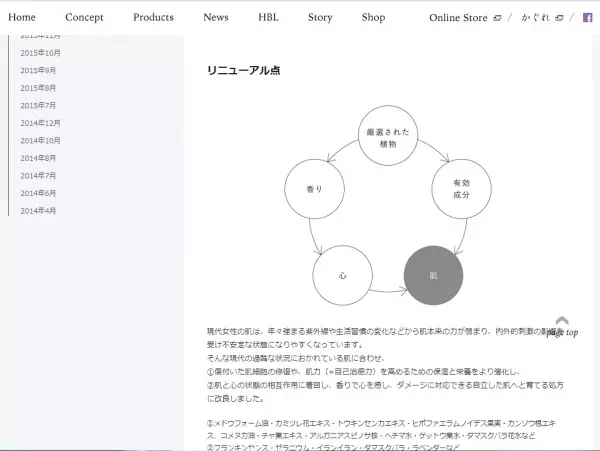This screenshot has width=600, height=451.
Task: Open the HBL menu item
Action: (268, 17)
